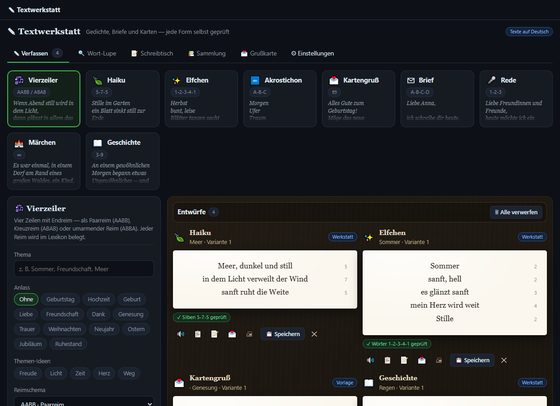Toggle occasion chip Geburtstag
Viewport: 560px width, 406px height.
(x=60, y=299)
